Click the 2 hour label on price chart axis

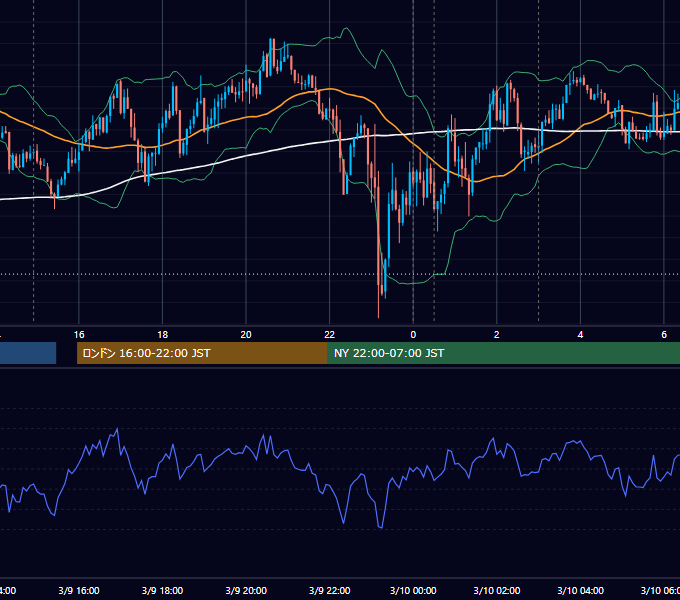pyautogui.click(x=497, y=335)
